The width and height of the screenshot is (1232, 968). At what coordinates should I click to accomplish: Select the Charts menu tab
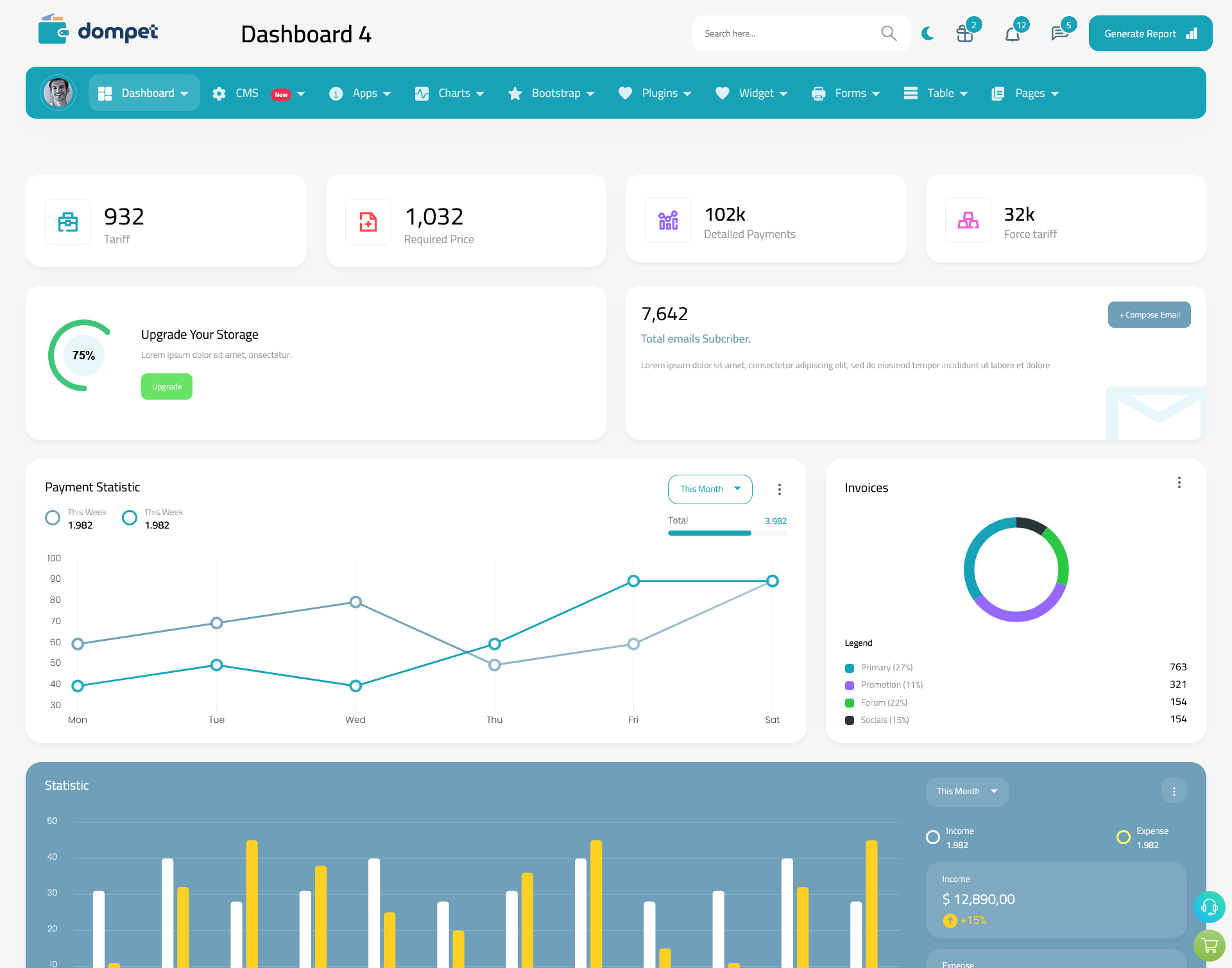coord(451,93)
